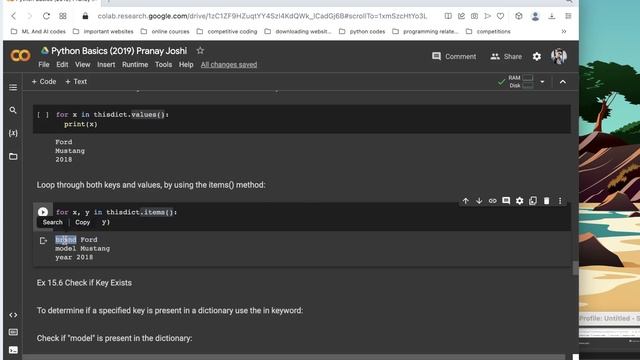Screen dimensions: 640x360
Task: Click the RAM and Disk usage indicator
Action: point(516,82)
